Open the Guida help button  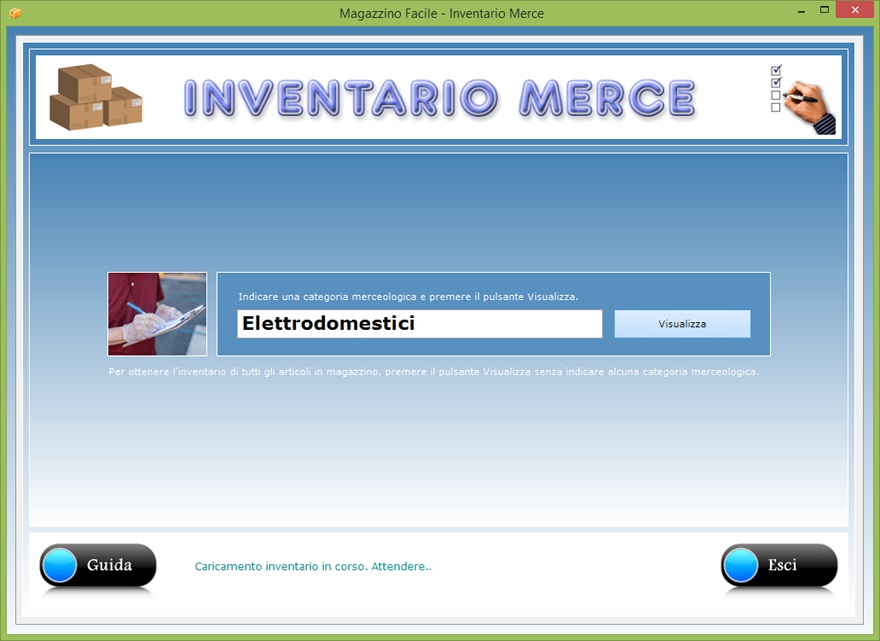coord(98,565)
